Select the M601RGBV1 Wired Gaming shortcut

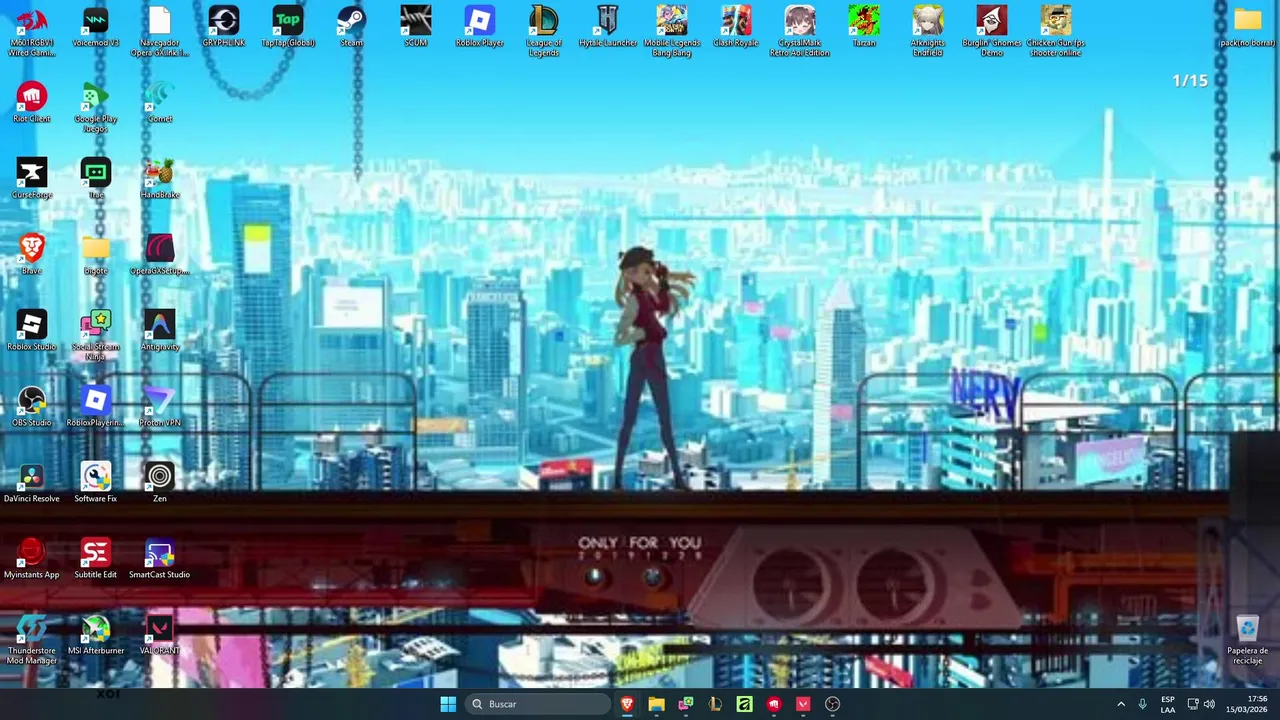[32, 31]
